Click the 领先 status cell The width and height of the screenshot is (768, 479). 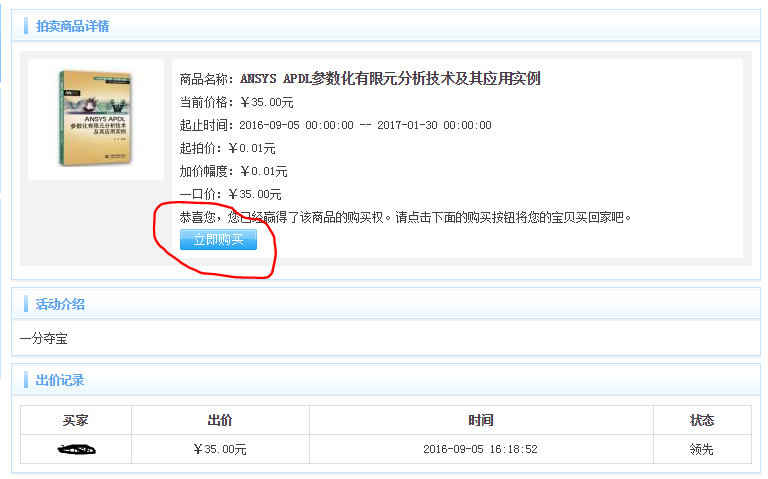point(702,450)
